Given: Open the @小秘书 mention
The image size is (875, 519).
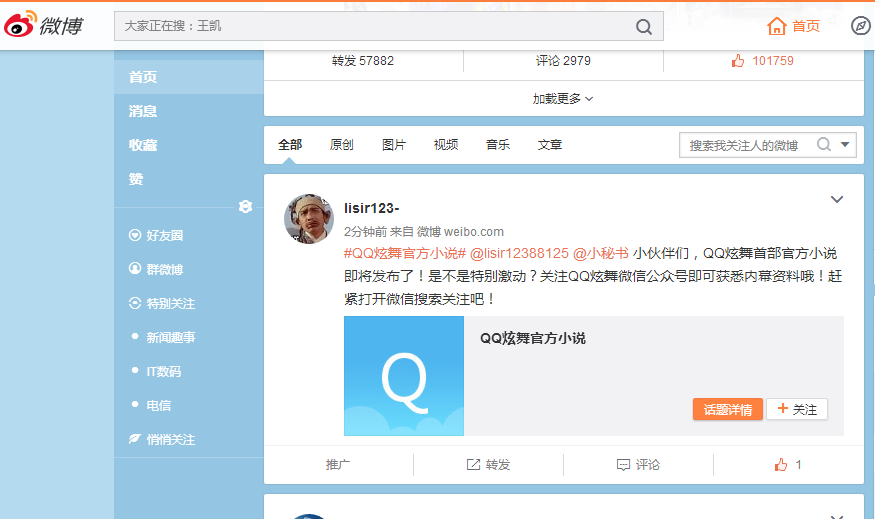Looking at the screenshot, I should (600, 253).
